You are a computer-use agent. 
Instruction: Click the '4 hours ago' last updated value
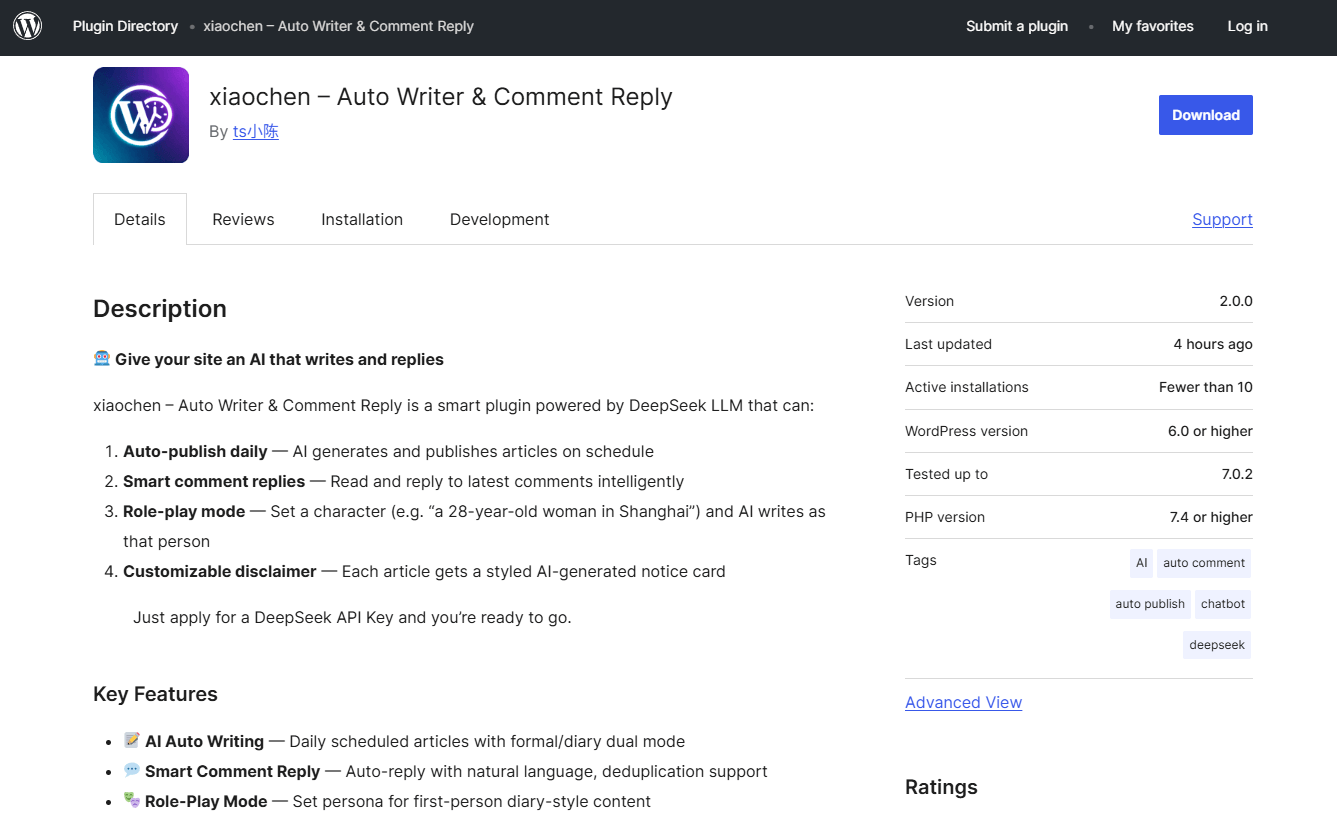1213,344
